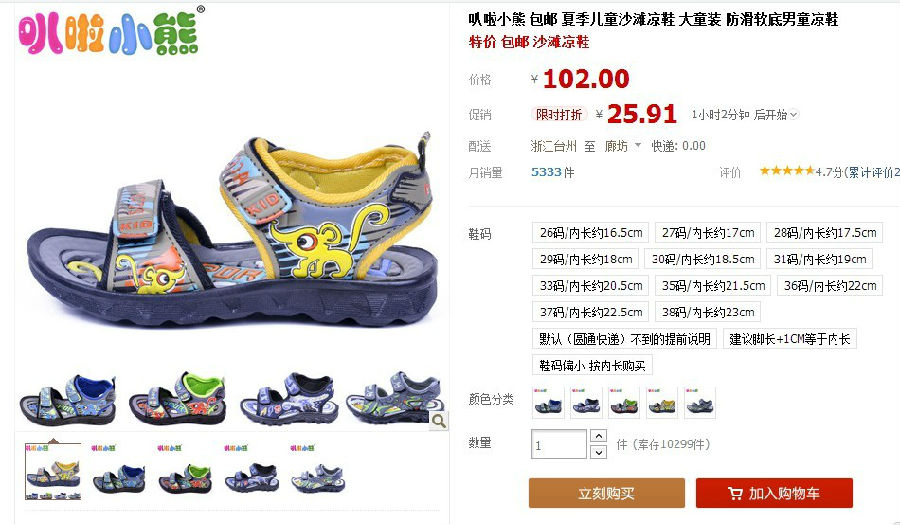Select the yellow sandal thumbnail at bottom
This screenshot has width=900, height=525.
53,472
